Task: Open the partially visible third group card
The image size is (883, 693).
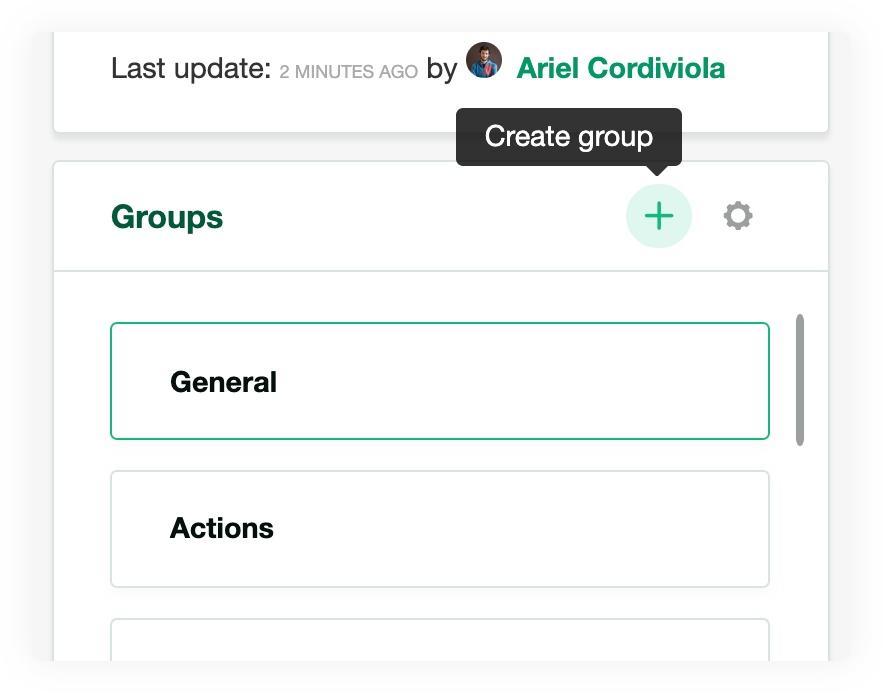Action: point(440,640)
